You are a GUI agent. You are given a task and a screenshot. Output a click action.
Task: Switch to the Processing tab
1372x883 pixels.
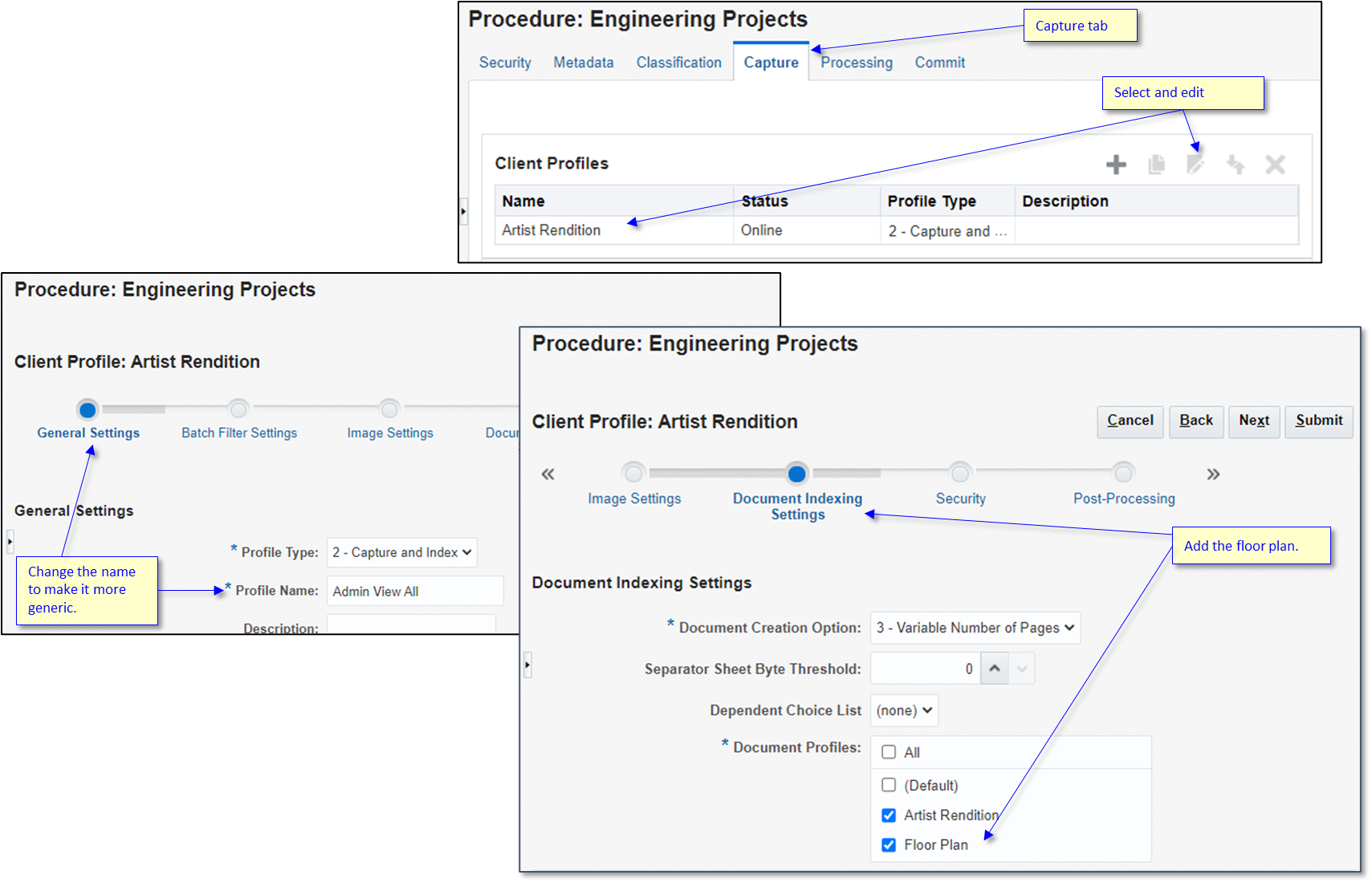click(x=856, y=63)
